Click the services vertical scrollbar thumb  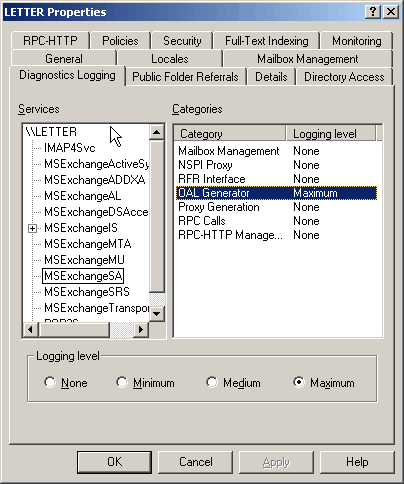[x=156, y=216]
